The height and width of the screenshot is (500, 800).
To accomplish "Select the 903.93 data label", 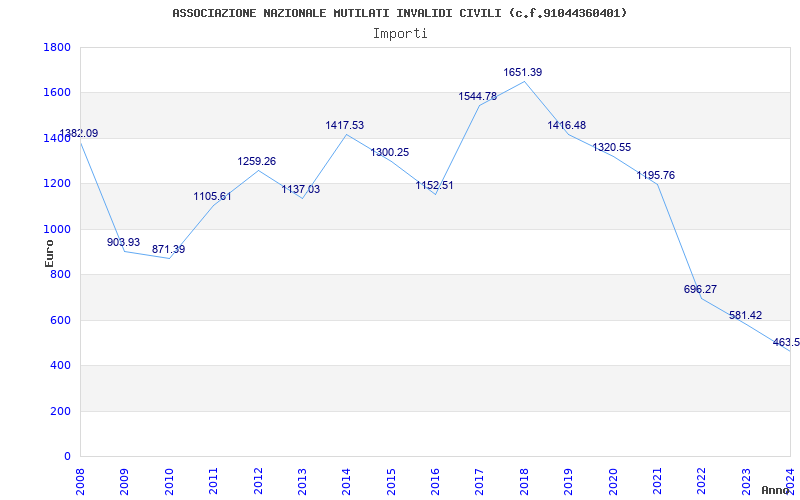I will (123, 242).
